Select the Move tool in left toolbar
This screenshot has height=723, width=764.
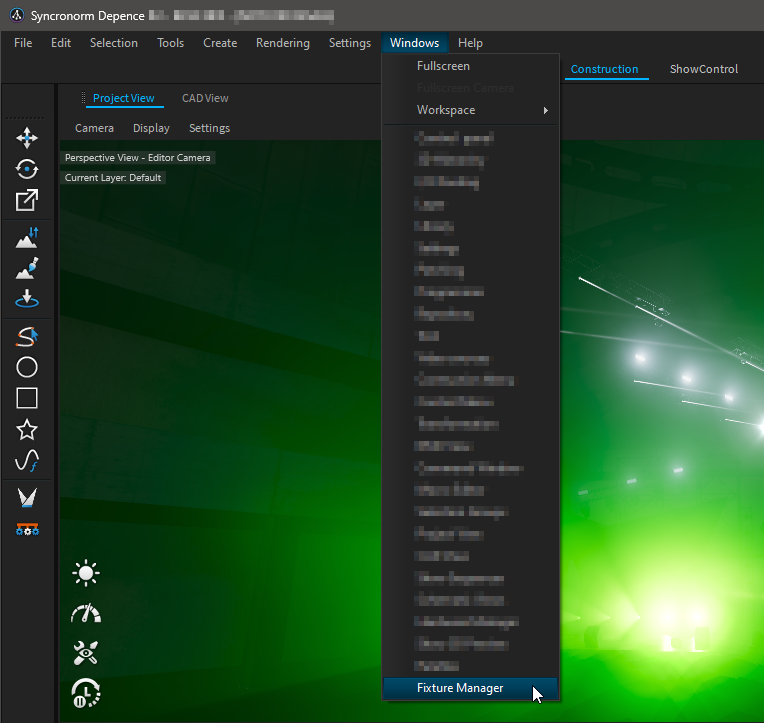(x=27, y=138)
